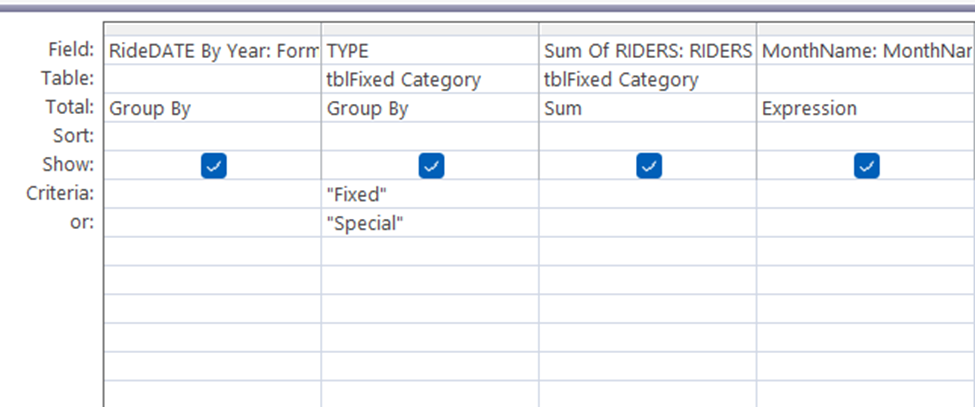Toggle Show checkbox in TYPE column

point(431,166)
